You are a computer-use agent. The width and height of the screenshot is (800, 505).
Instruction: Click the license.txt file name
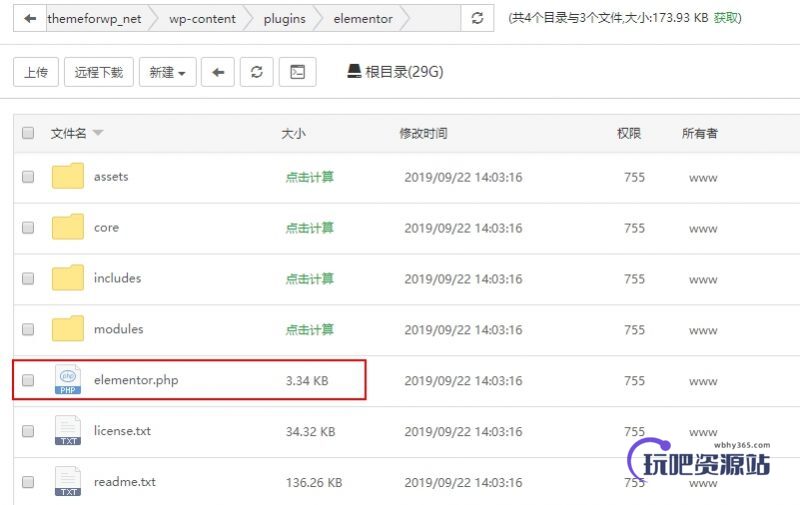tap(122, 431)
